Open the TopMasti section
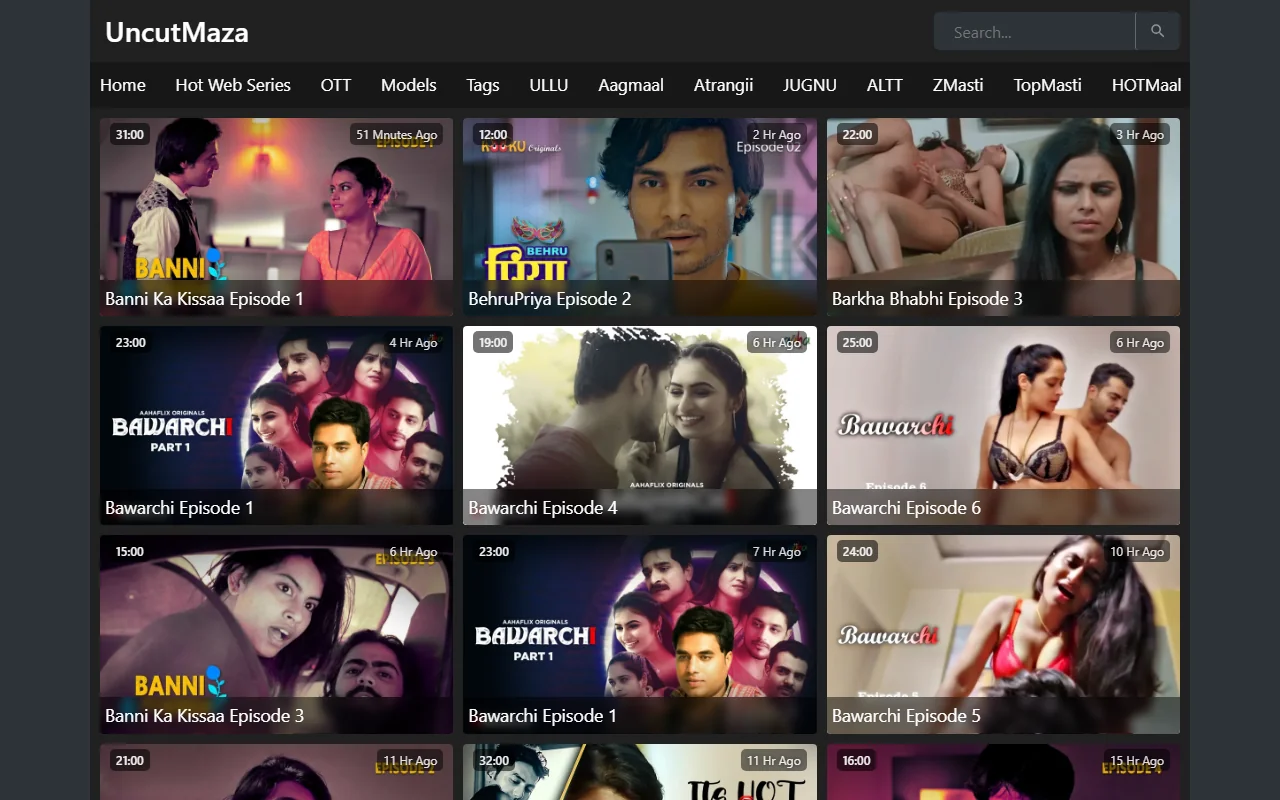Viewport: 1280px width, 800px height. (1047, 85)
